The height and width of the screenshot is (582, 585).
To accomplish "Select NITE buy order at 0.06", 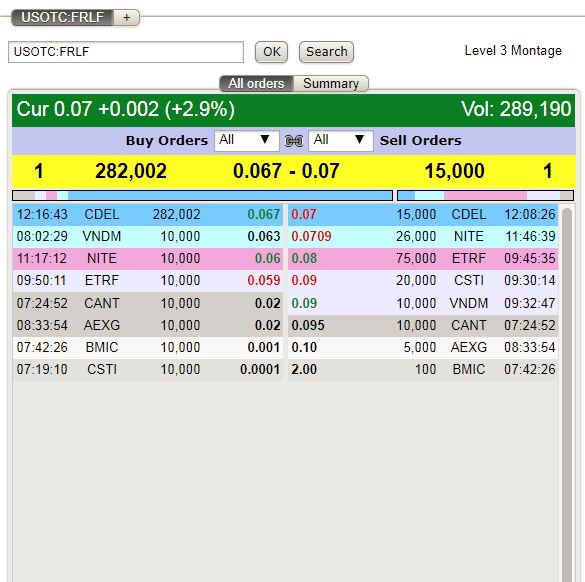I will pos(148,259).
